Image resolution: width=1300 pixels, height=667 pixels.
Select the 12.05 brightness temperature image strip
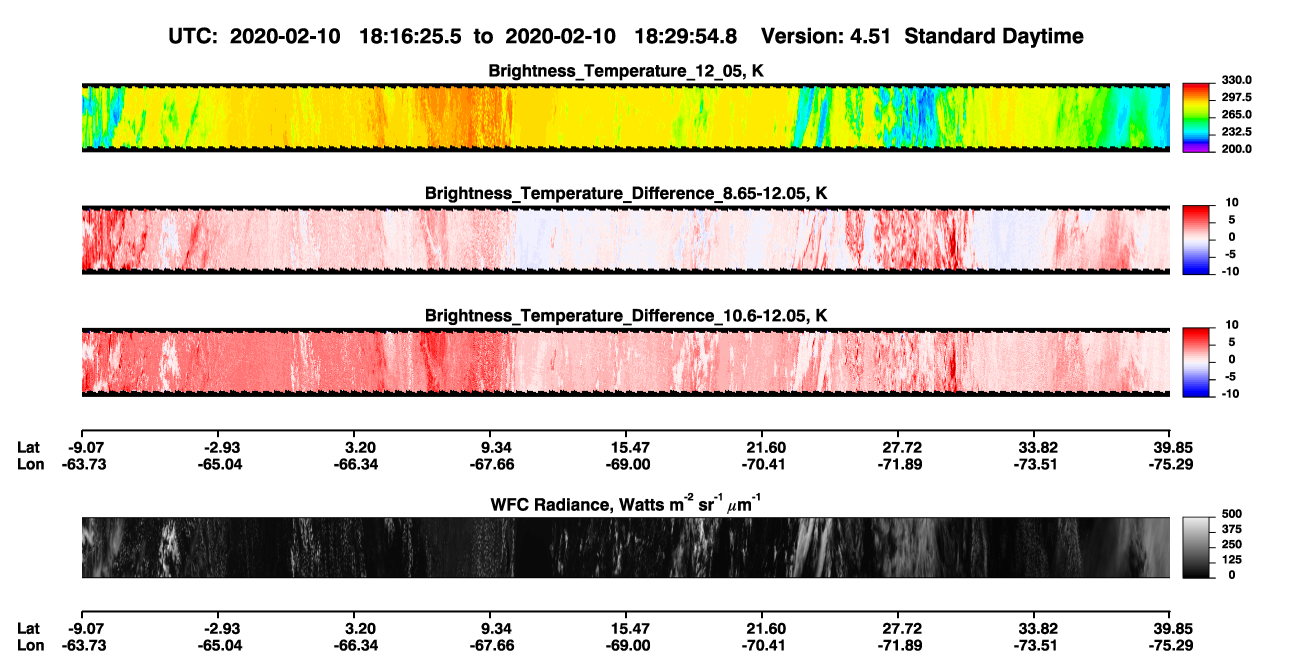626,117
